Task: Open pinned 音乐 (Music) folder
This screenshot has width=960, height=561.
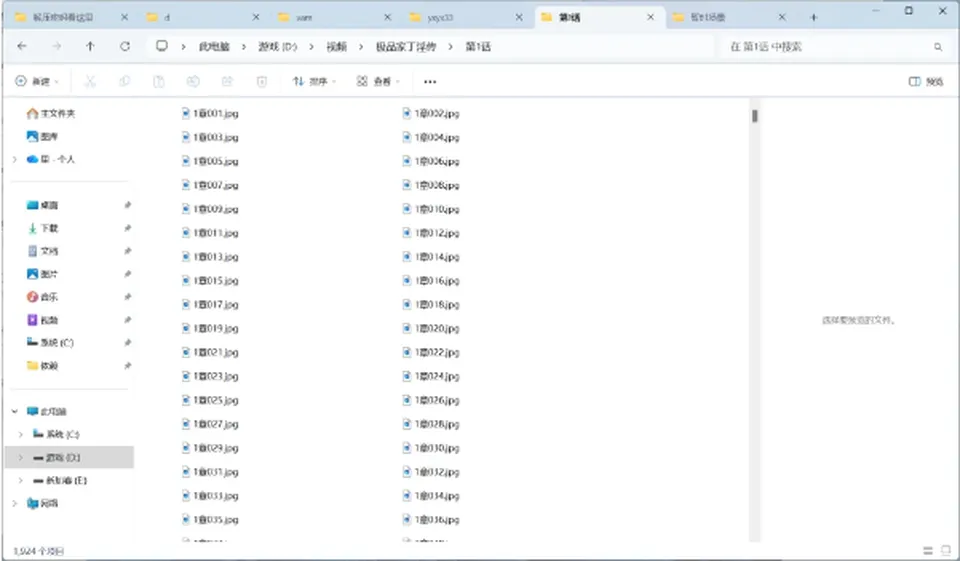Action: pos(42,296)
